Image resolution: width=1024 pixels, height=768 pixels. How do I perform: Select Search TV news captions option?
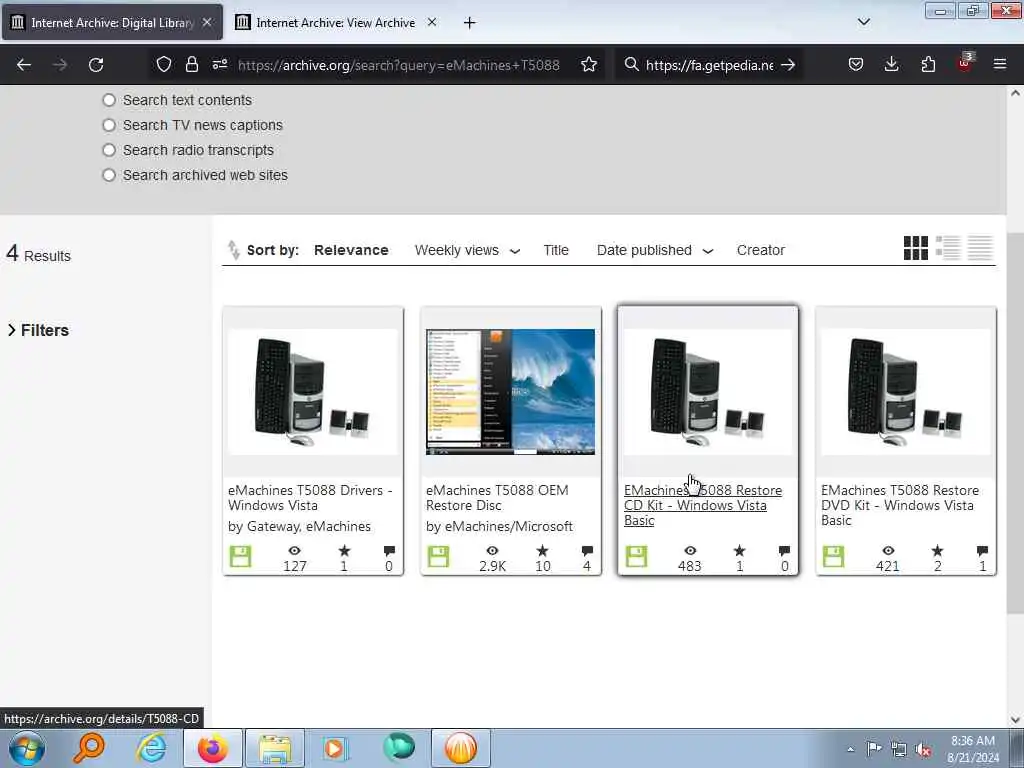(109, 125)
